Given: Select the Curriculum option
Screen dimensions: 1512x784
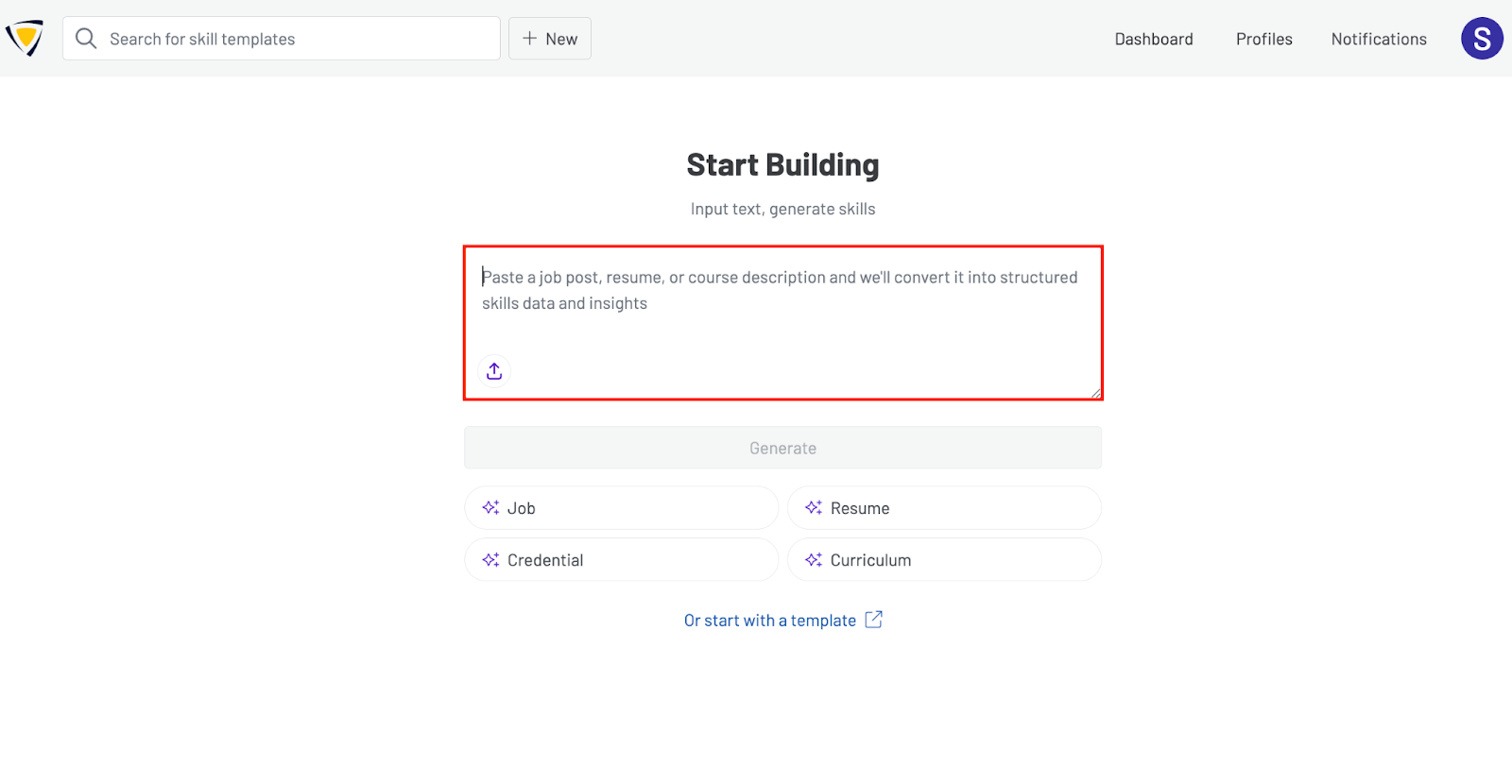Looking at the screenshot, I should pyautogui.click(x=944, y=560).
